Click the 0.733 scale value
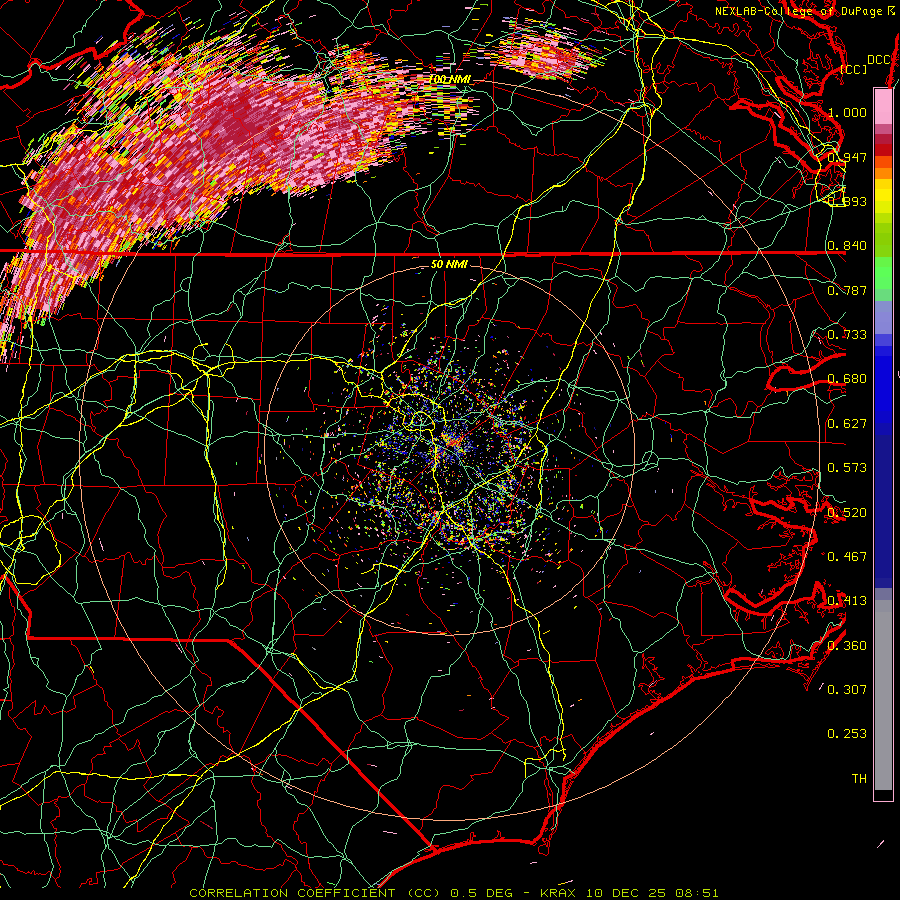900x900 pixels. tap(847, 335)
